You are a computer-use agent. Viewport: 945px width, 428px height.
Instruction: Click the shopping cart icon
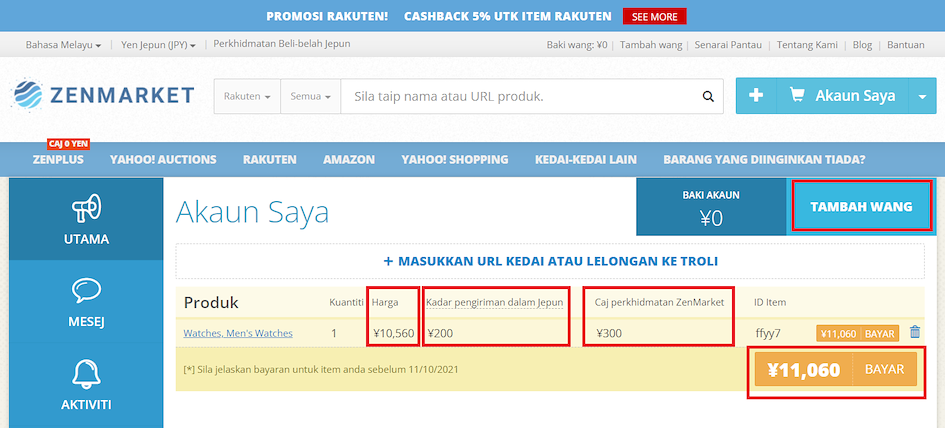(797, 95)
